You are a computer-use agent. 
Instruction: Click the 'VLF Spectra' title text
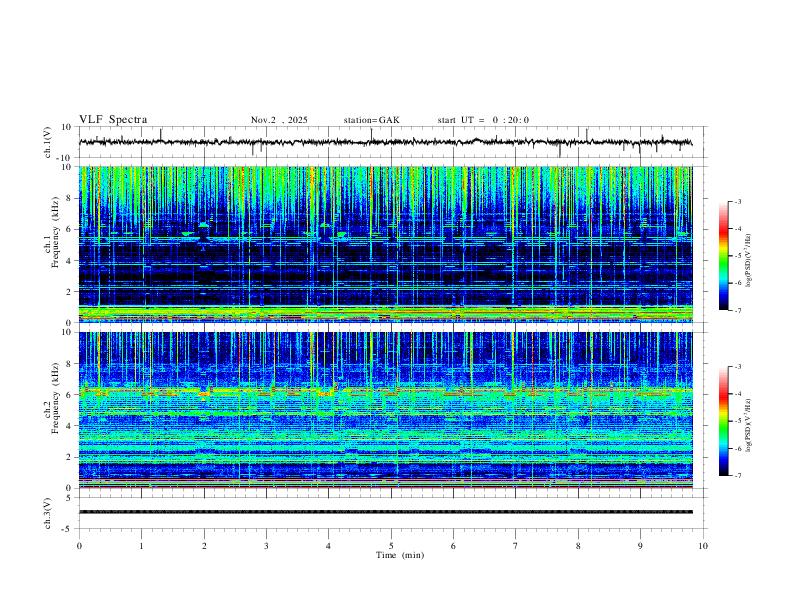tap(113, 120)
